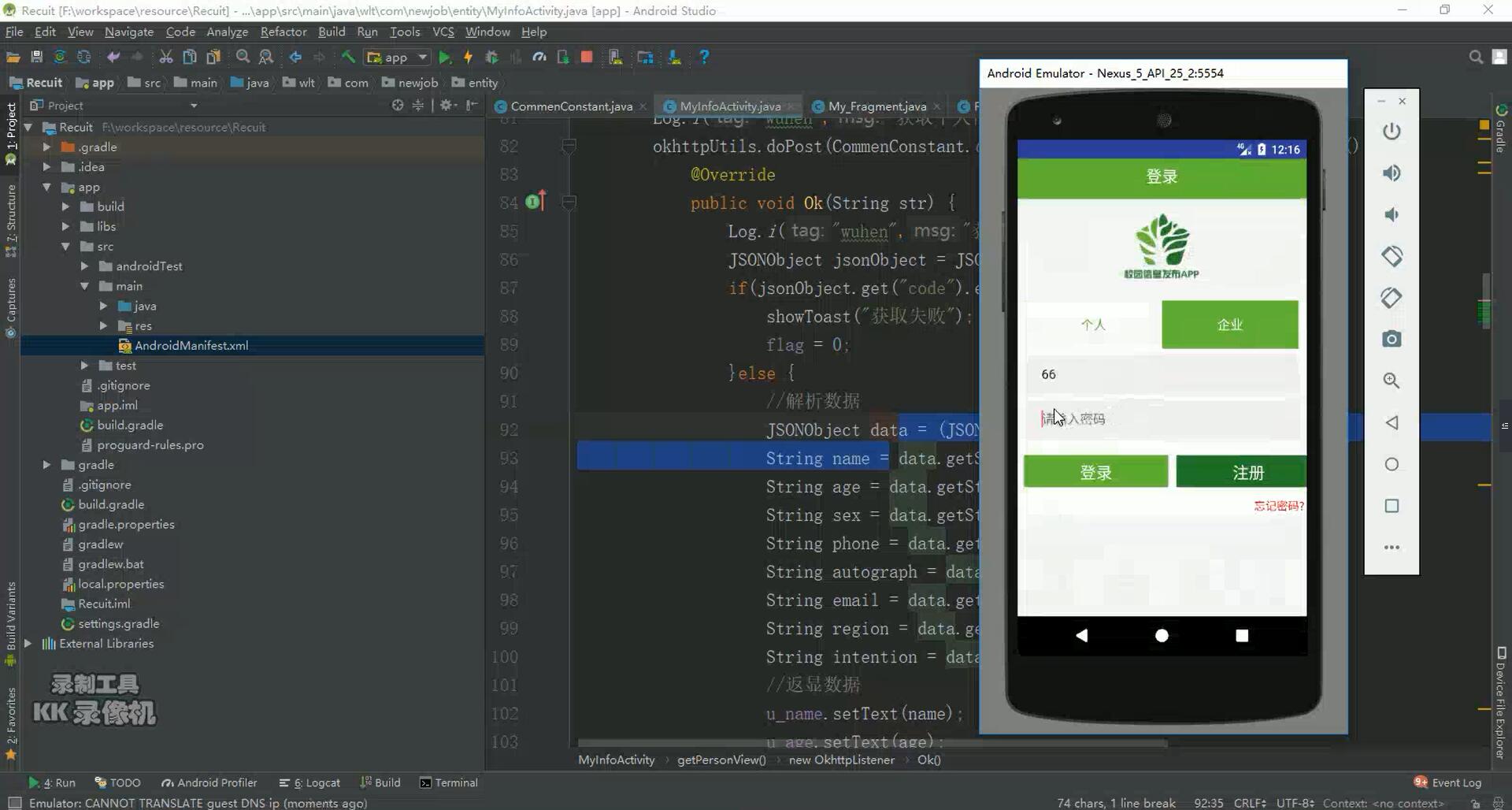Open the app run configuration dropdown
Screen dimensions: 1512x810
[398, 57]
